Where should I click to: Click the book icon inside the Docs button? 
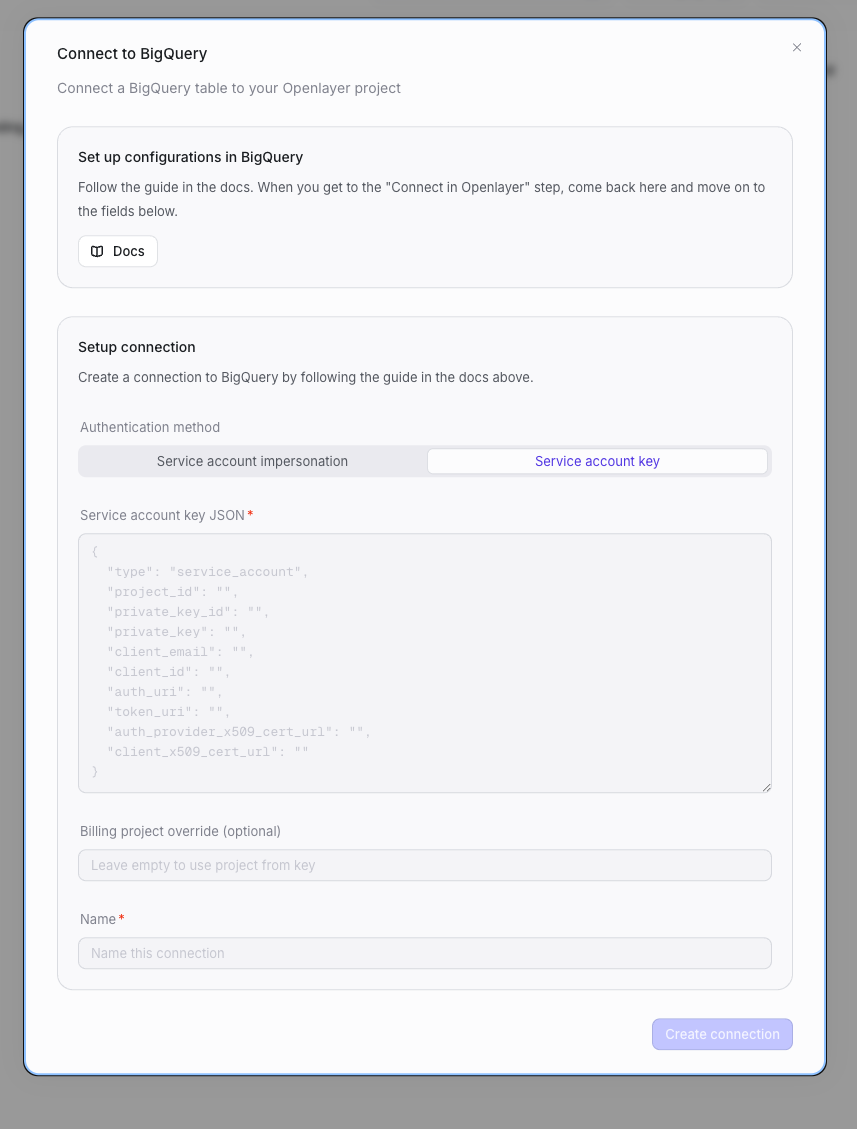pyautogui.click(x=96, y=251)
